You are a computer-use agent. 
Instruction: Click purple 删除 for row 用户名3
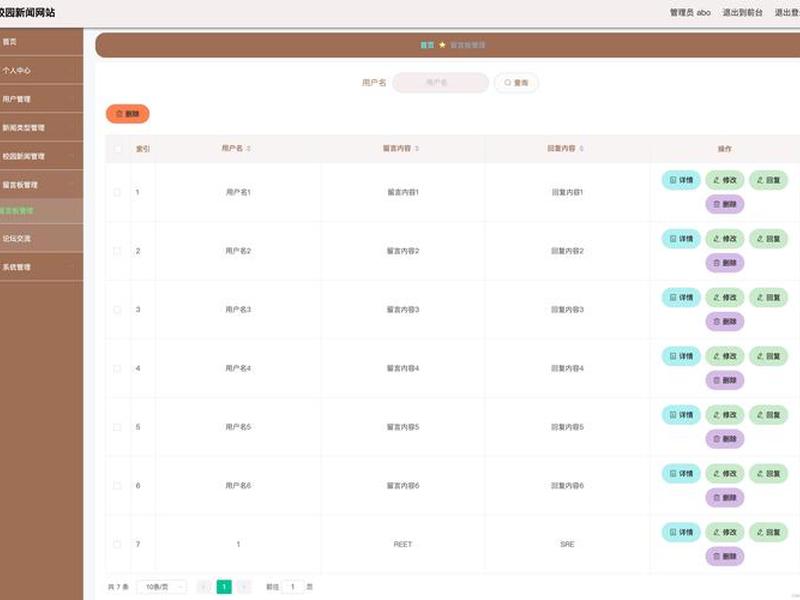[x=724, y=321]
